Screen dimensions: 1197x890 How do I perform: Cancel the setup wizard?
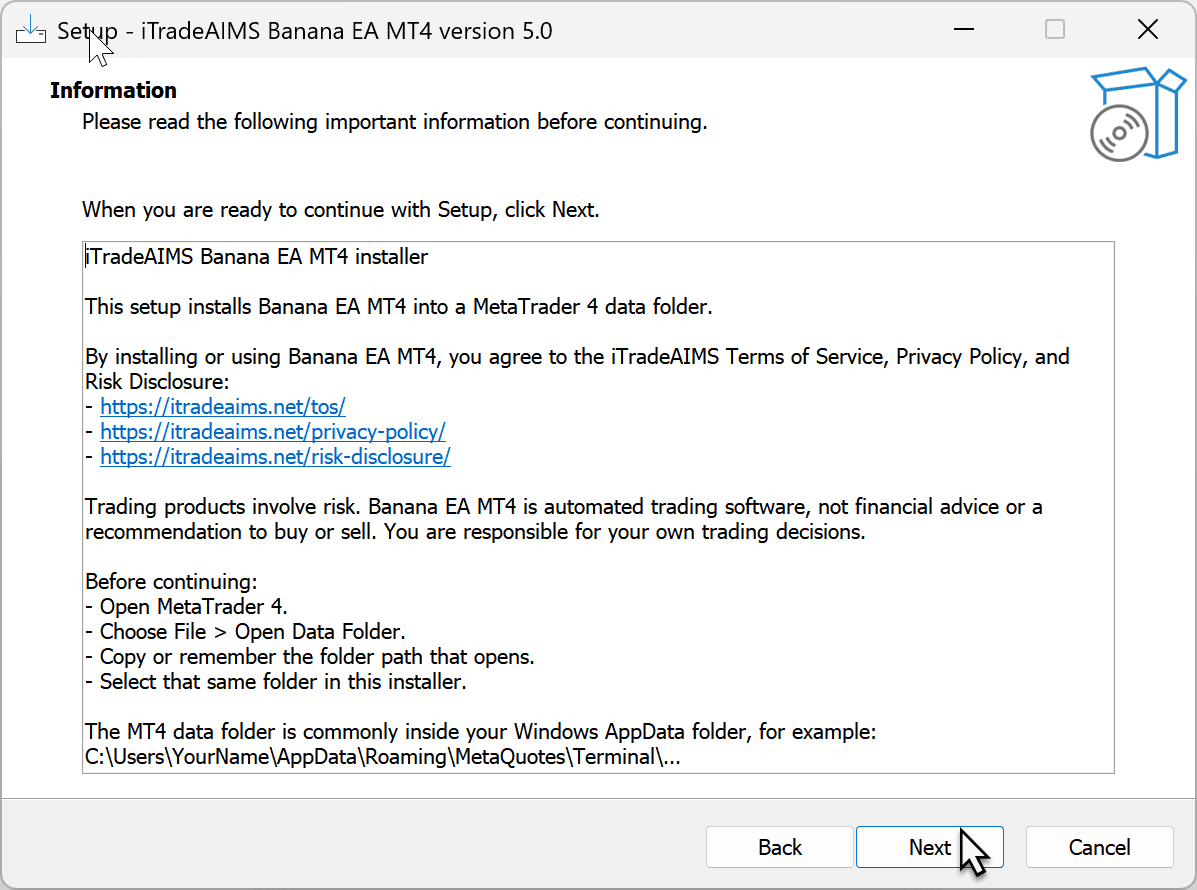(1099, 846)
